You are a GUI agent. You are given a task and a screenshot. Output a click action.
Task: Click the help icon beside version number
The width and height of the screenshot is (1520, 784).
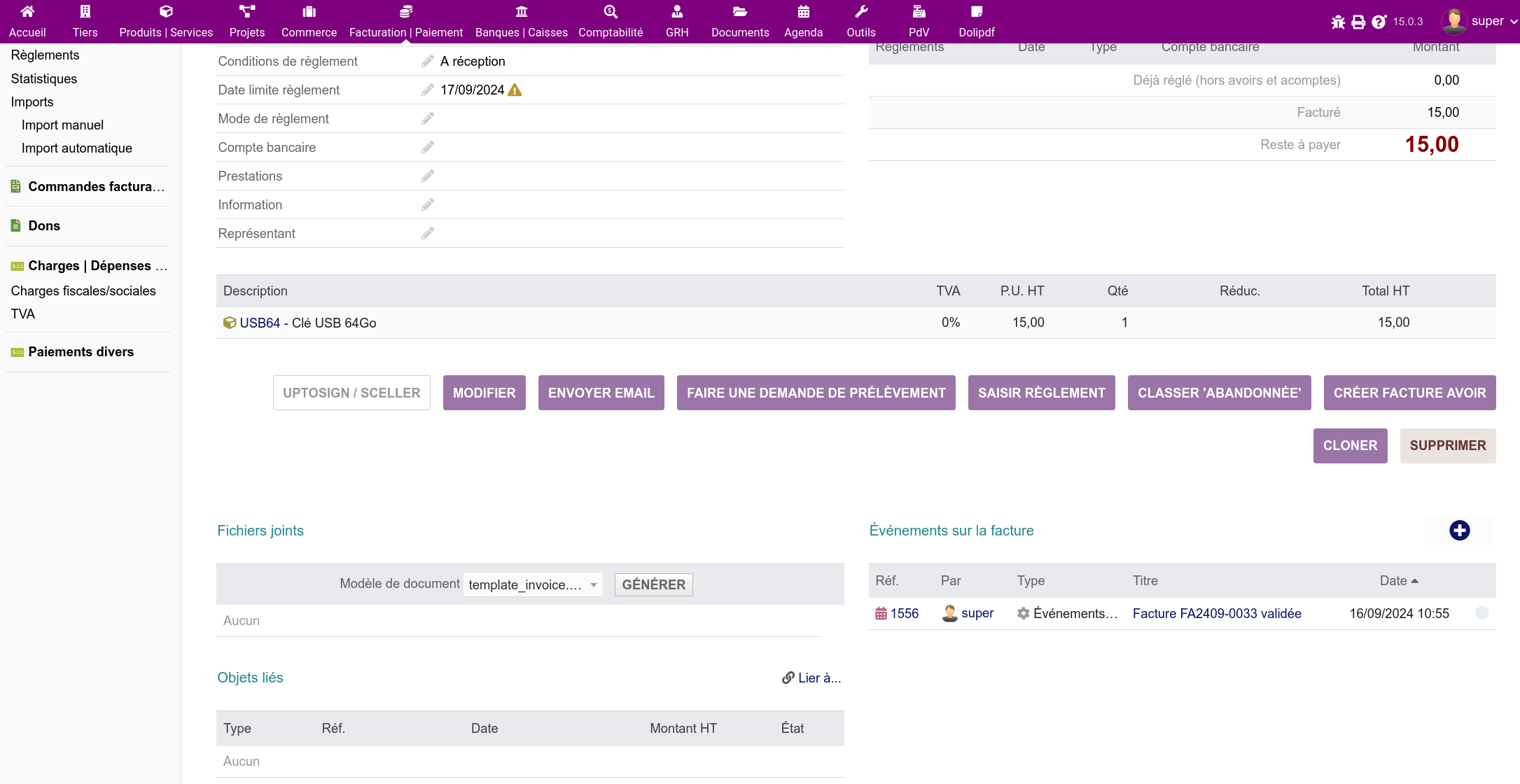(x=1379, y=22)
